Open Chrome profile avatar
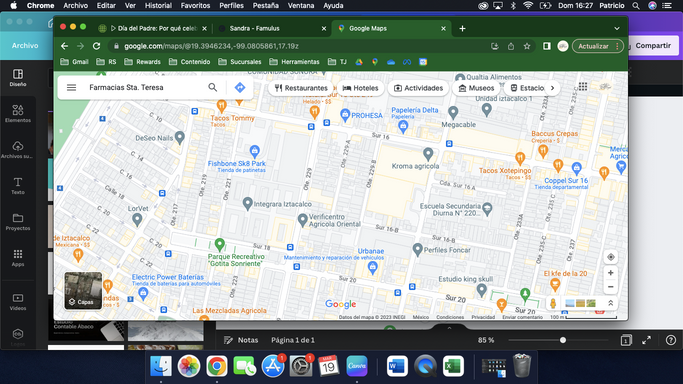 (x=563, y=46)
